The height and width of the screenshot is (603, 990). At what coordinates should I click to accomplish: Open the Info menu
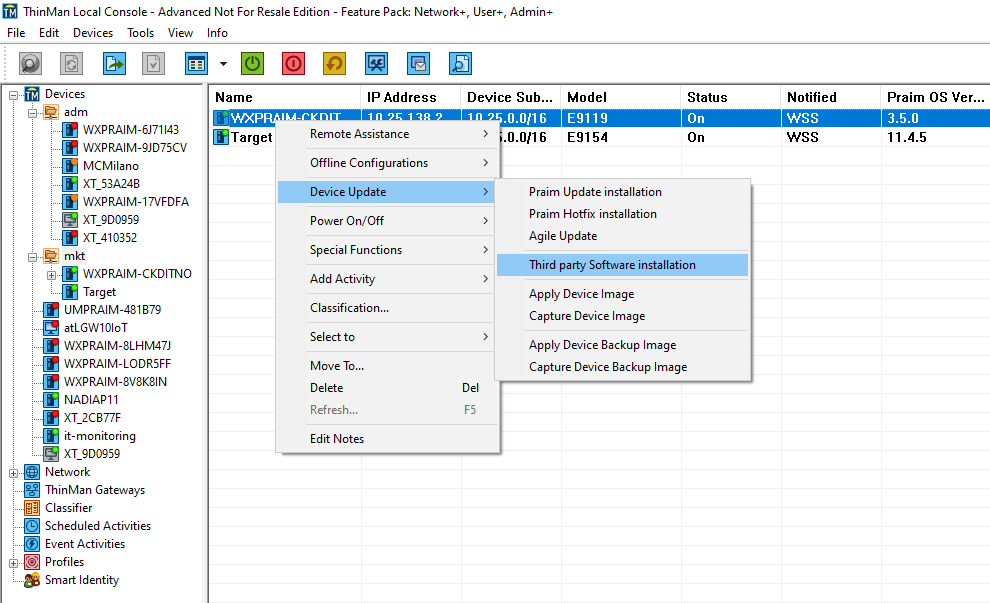[217, 33]
